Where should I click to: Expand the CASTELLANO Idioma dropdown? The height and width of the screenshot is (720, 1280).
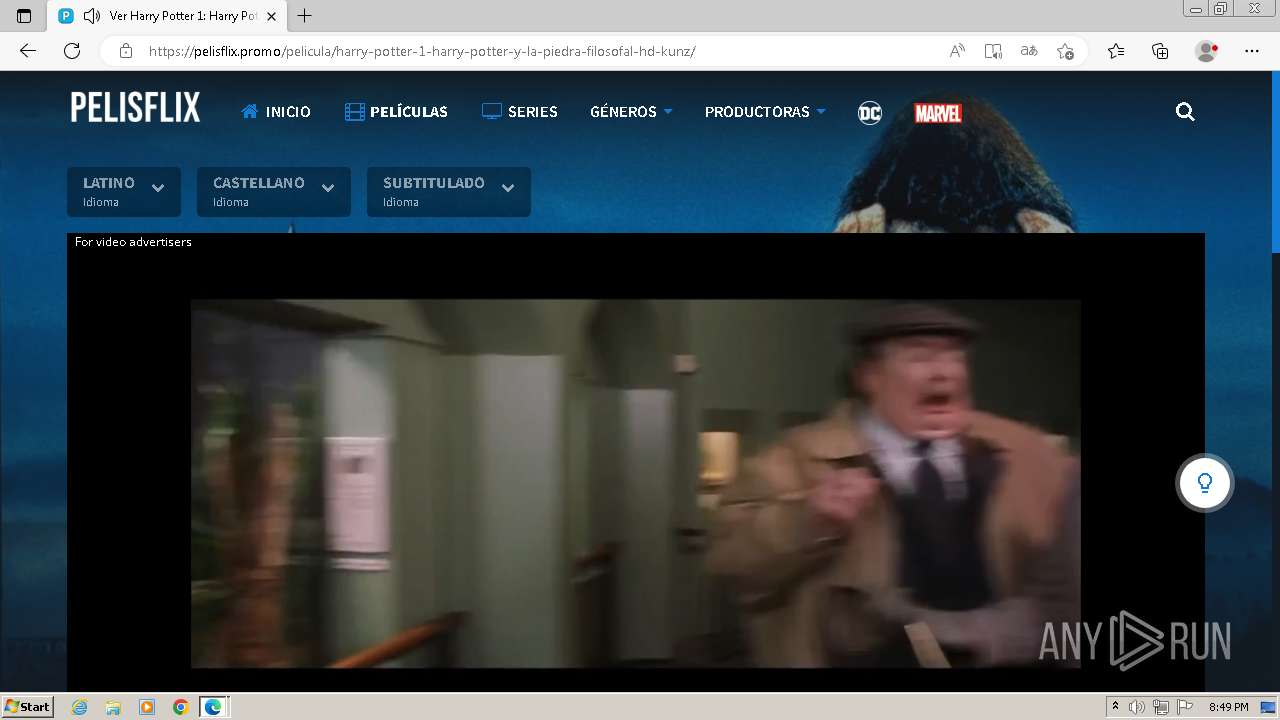tap(274, 191)
